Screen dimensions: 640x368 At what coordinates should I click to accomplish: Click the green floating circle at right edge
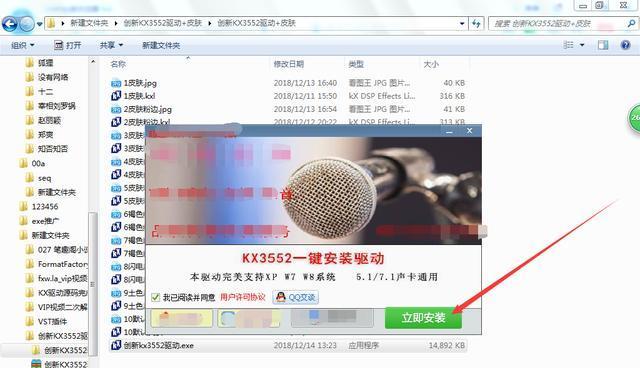point(634,118)
